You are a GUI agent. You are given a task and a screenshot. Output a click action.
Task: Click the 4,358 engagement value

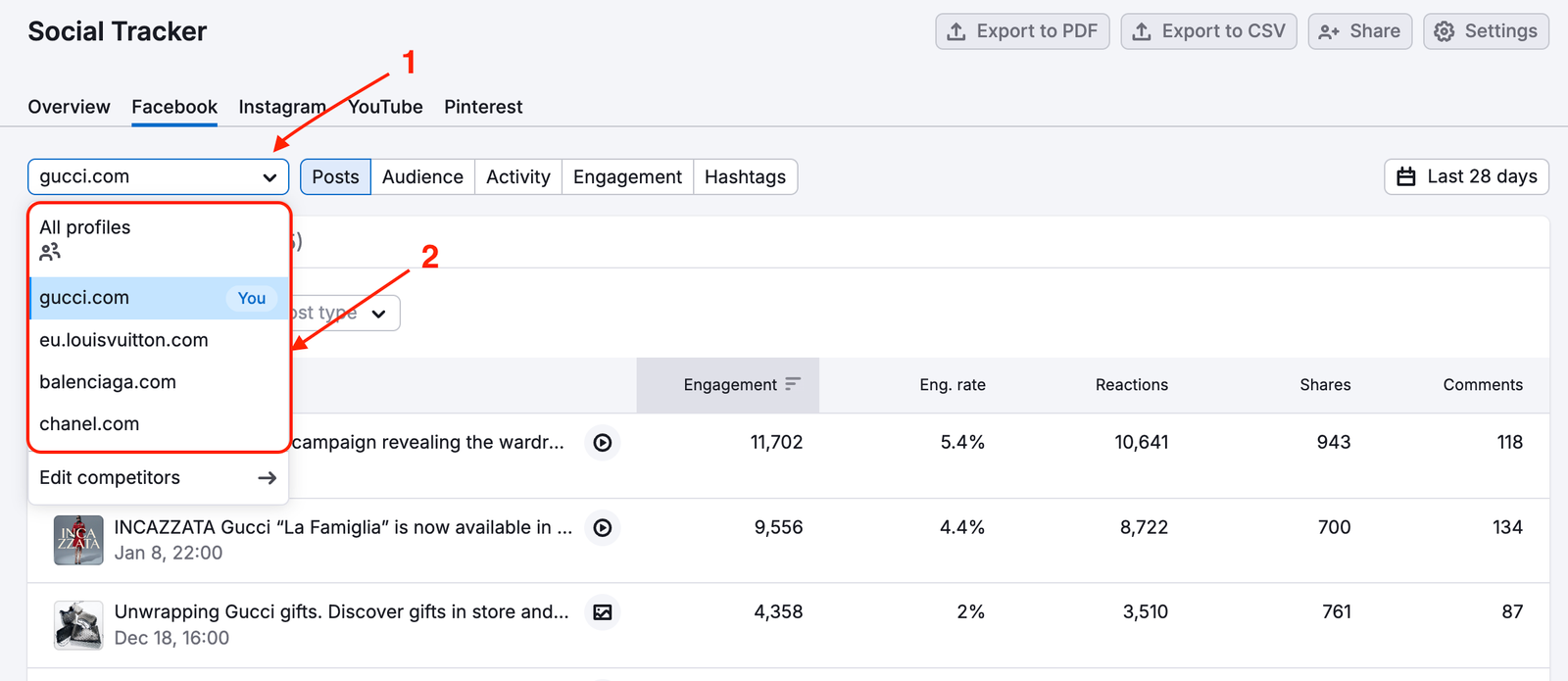click(x=778, y=611)
